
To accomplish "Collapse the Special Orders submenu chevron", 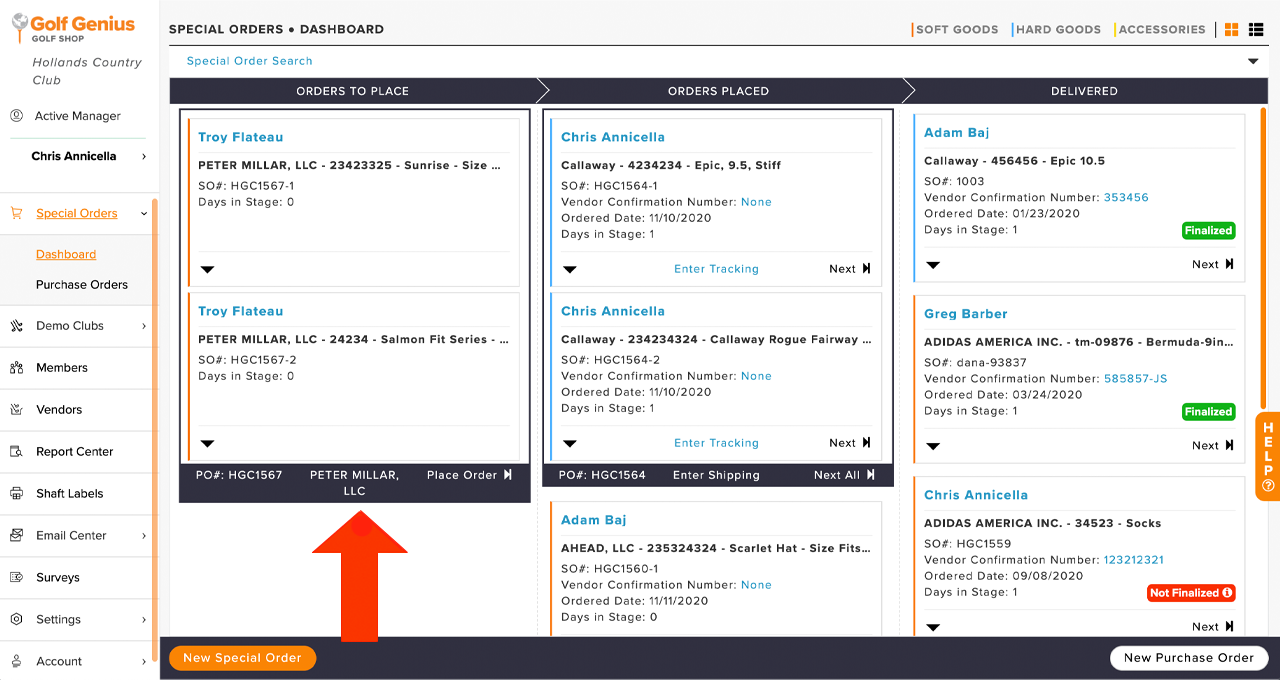I will pyautogui.click(x=144, y=213).
